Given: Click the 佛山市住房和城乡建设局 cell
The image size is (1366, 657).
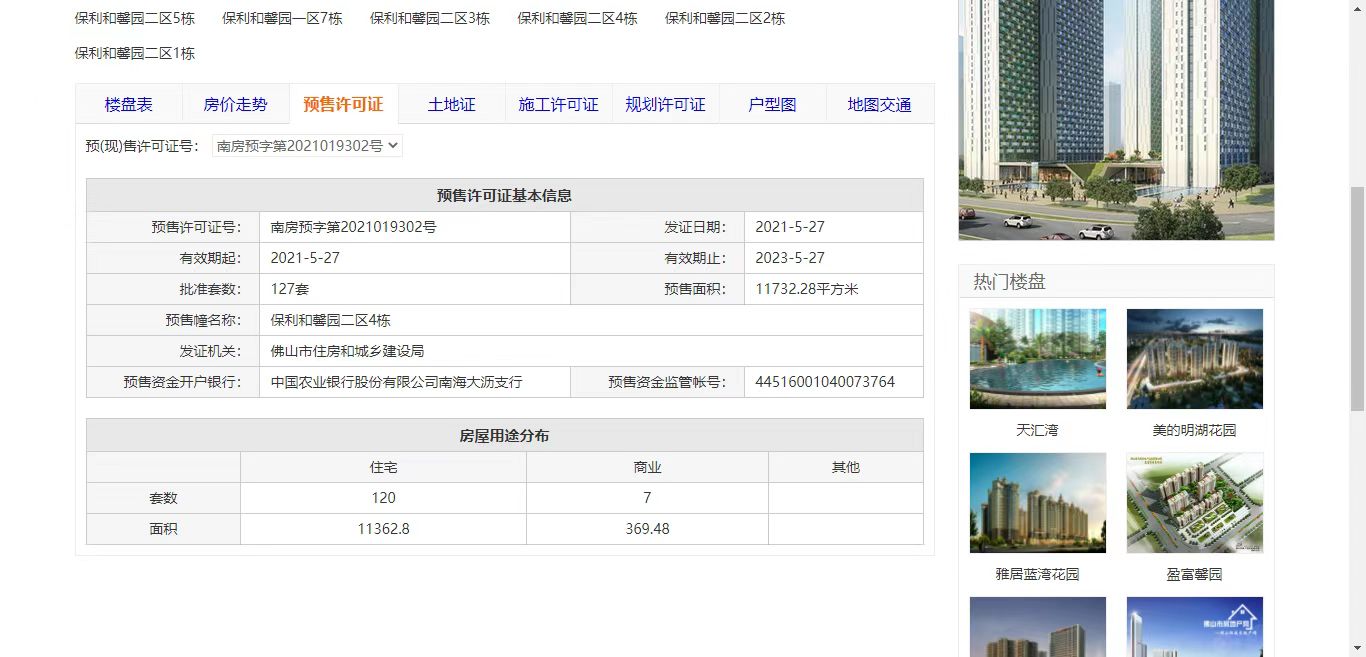Looking at the screenshot, I should pos(591,351).
